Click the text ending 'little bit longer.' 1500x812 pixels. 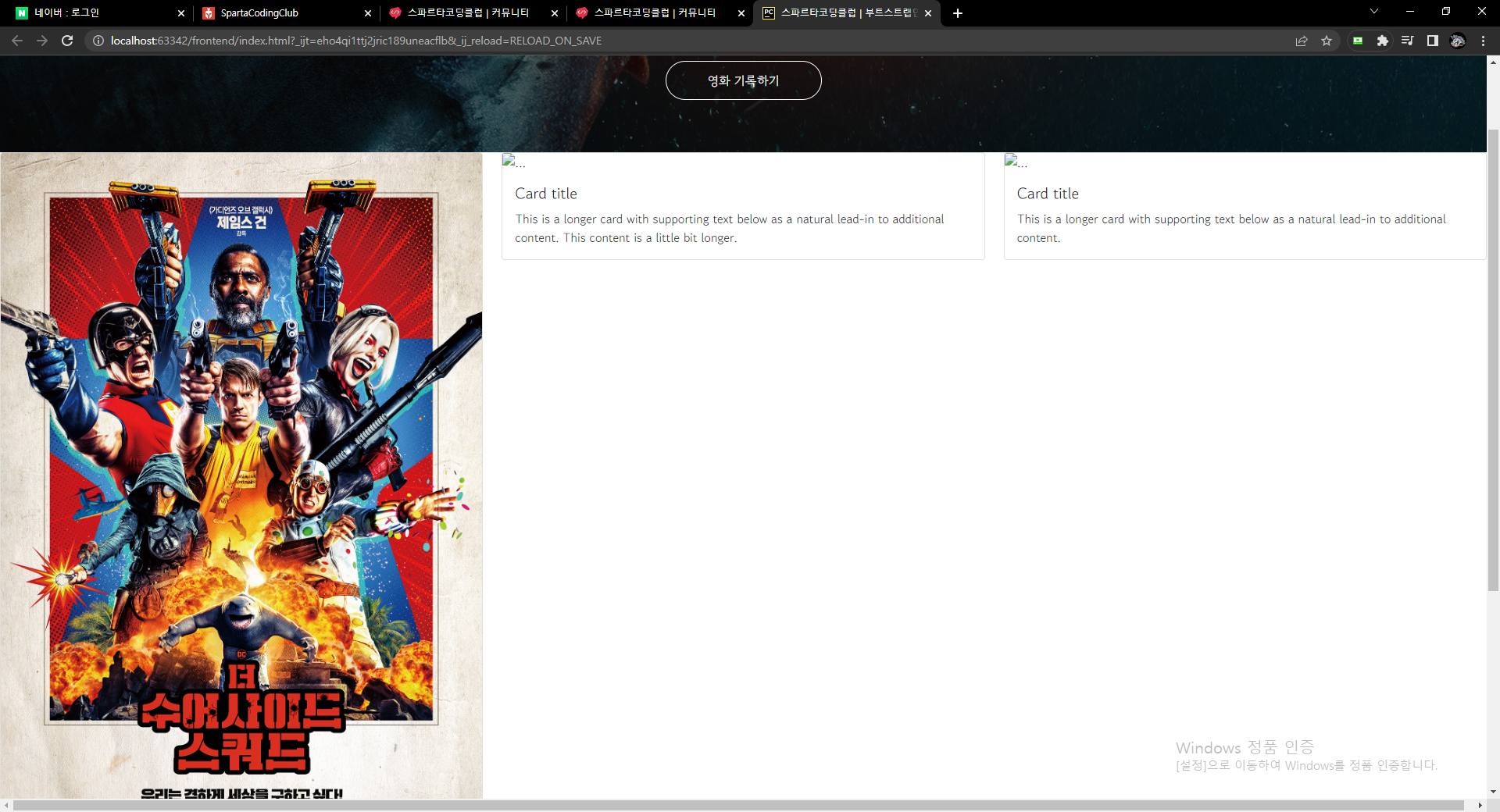pyautogui.click(x=730, y=229)
